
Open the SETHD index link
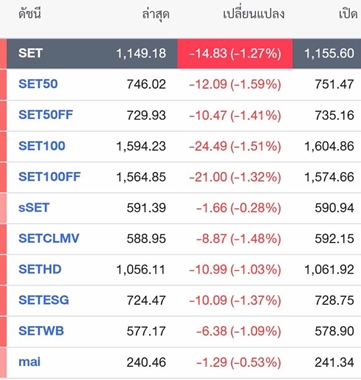(x=40, y=269)
